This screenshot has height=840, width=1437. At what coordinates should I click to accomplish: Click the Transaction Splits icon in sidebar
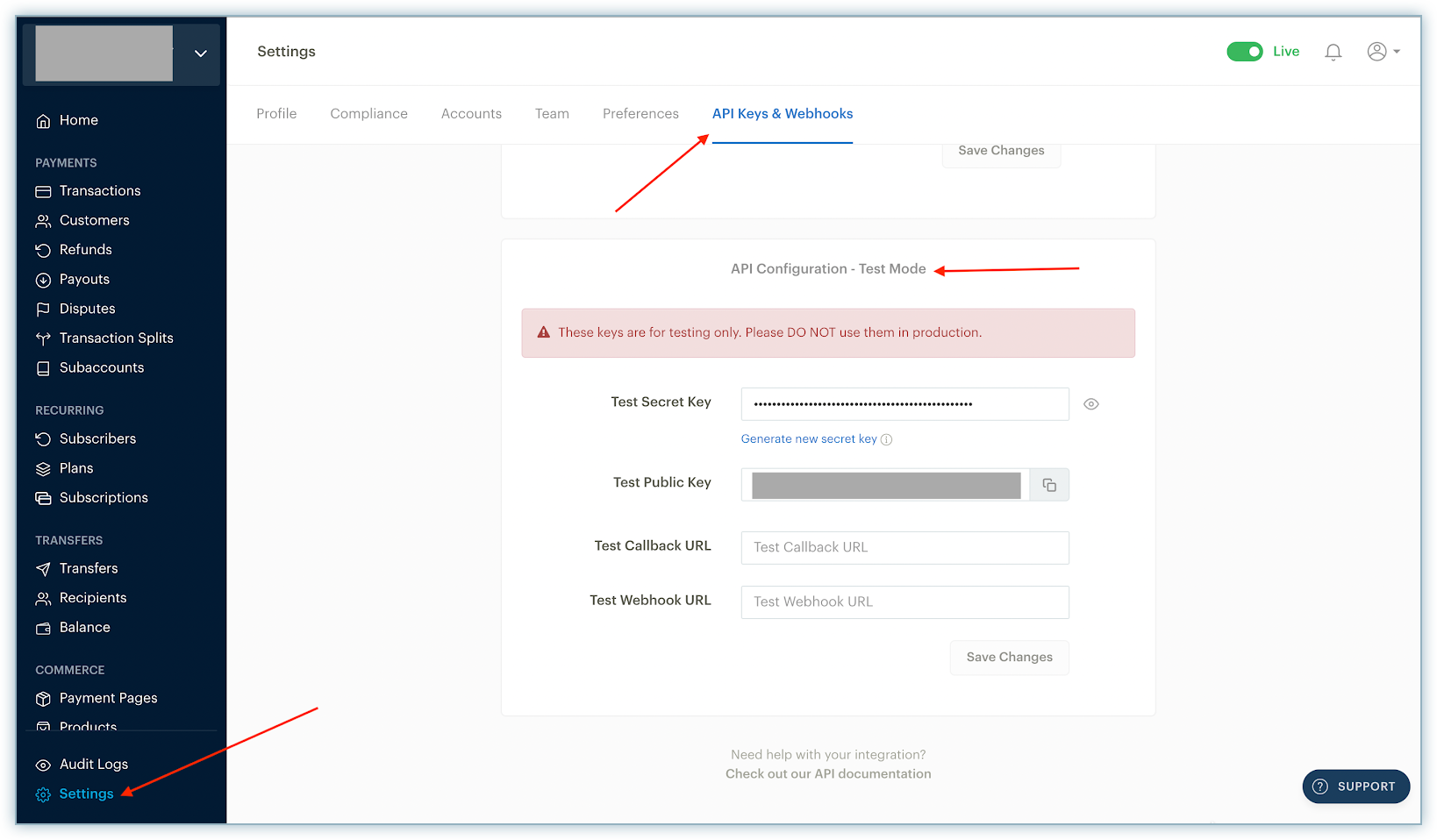43,338
